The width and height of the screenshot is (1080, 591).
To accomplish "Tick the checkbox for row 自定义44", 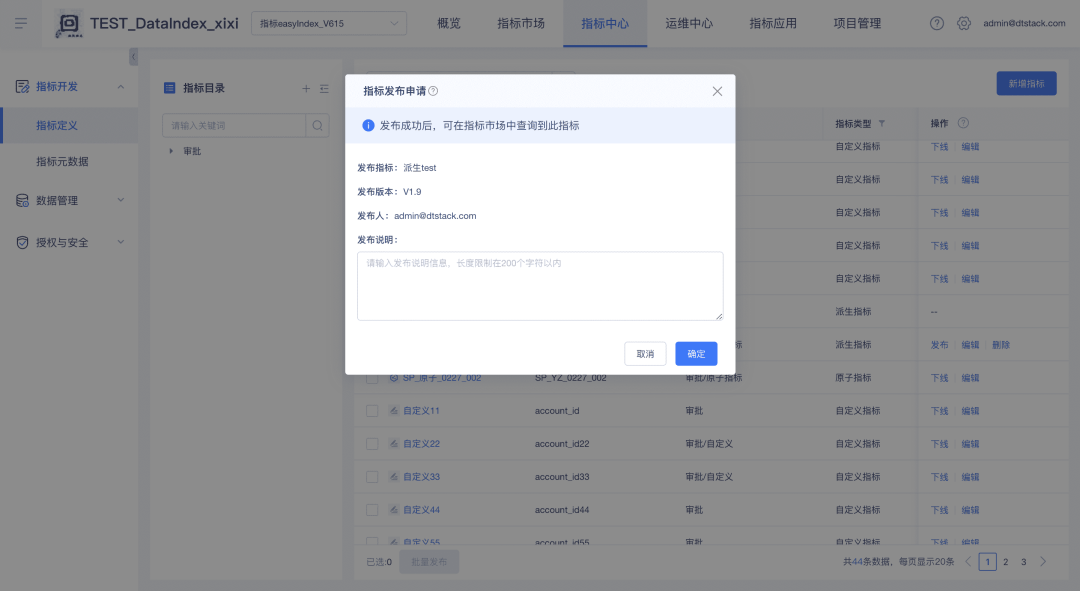I will point(372,510).
